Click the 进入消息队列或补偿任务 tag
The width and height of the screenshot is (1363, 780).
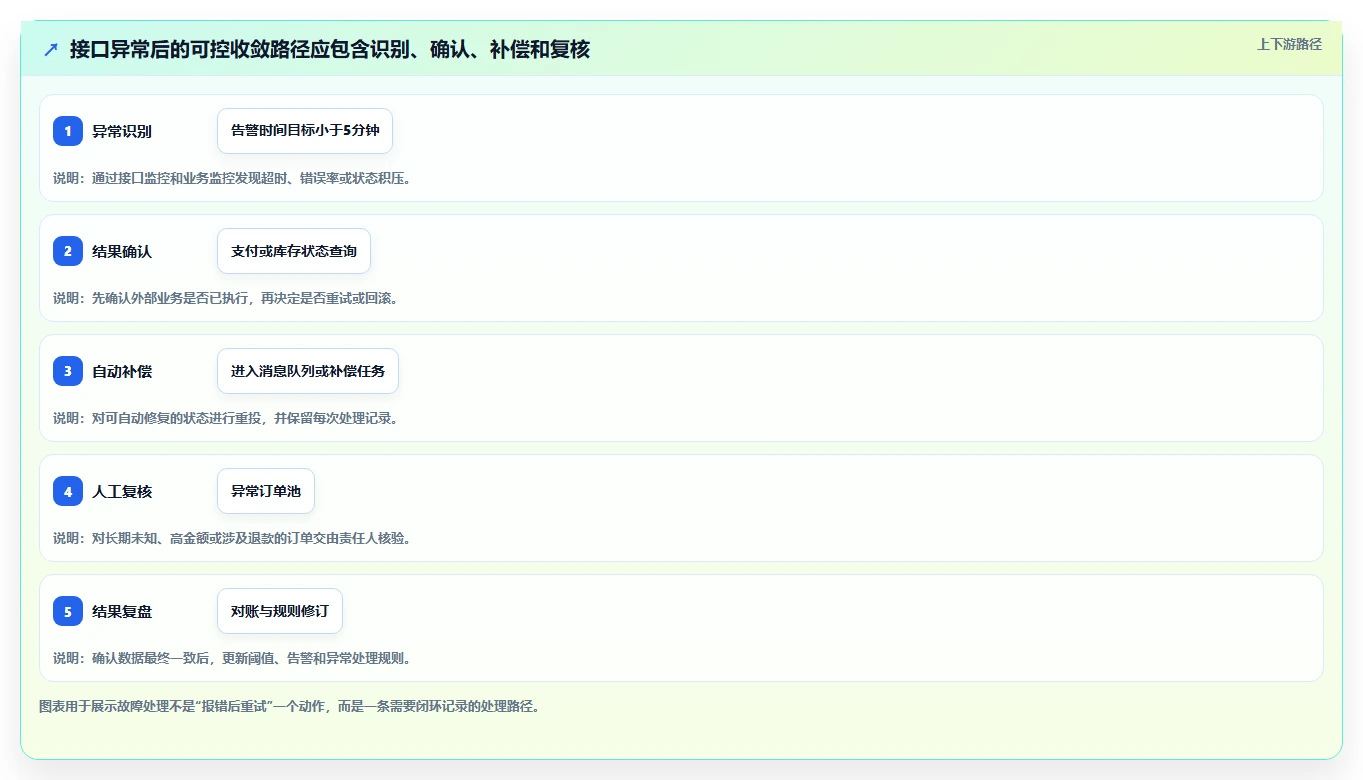pyautogui.click(x=308, y=371)
